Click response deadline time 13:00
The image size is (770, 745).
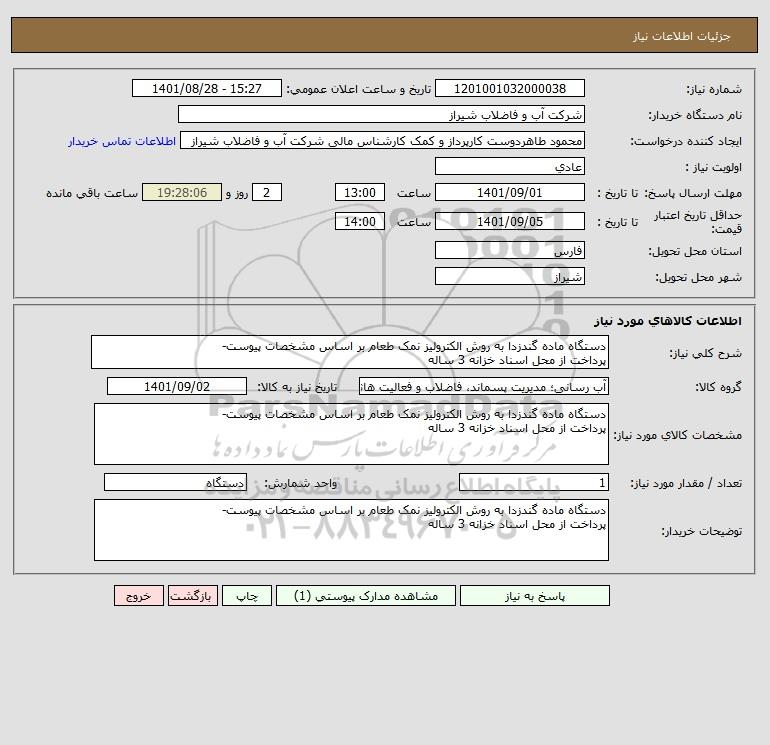pos(359,193)
